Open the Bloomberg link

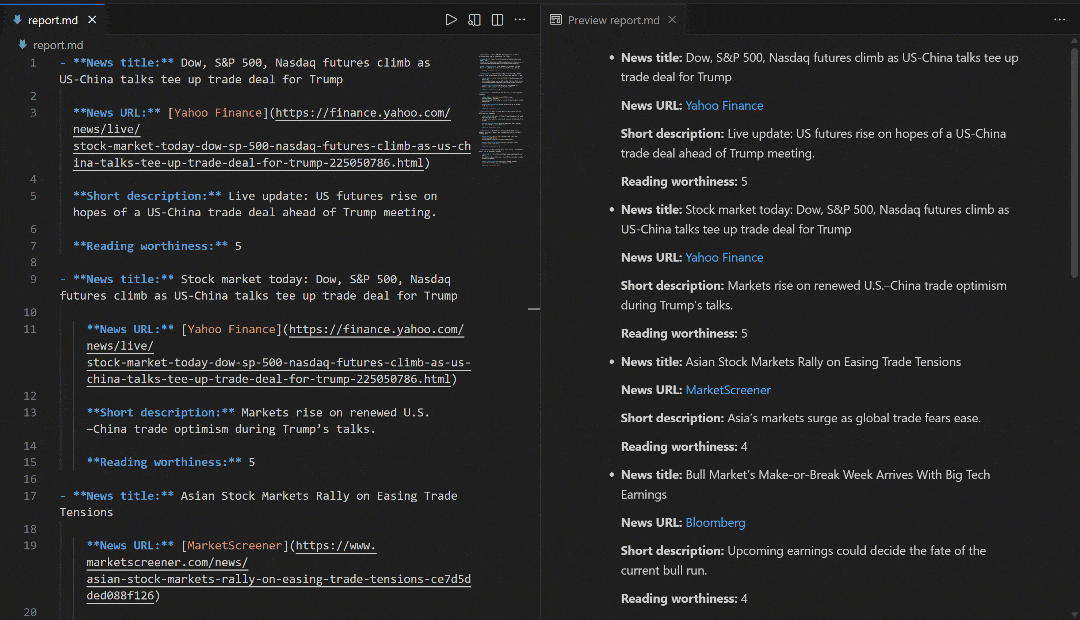(715, 522)
